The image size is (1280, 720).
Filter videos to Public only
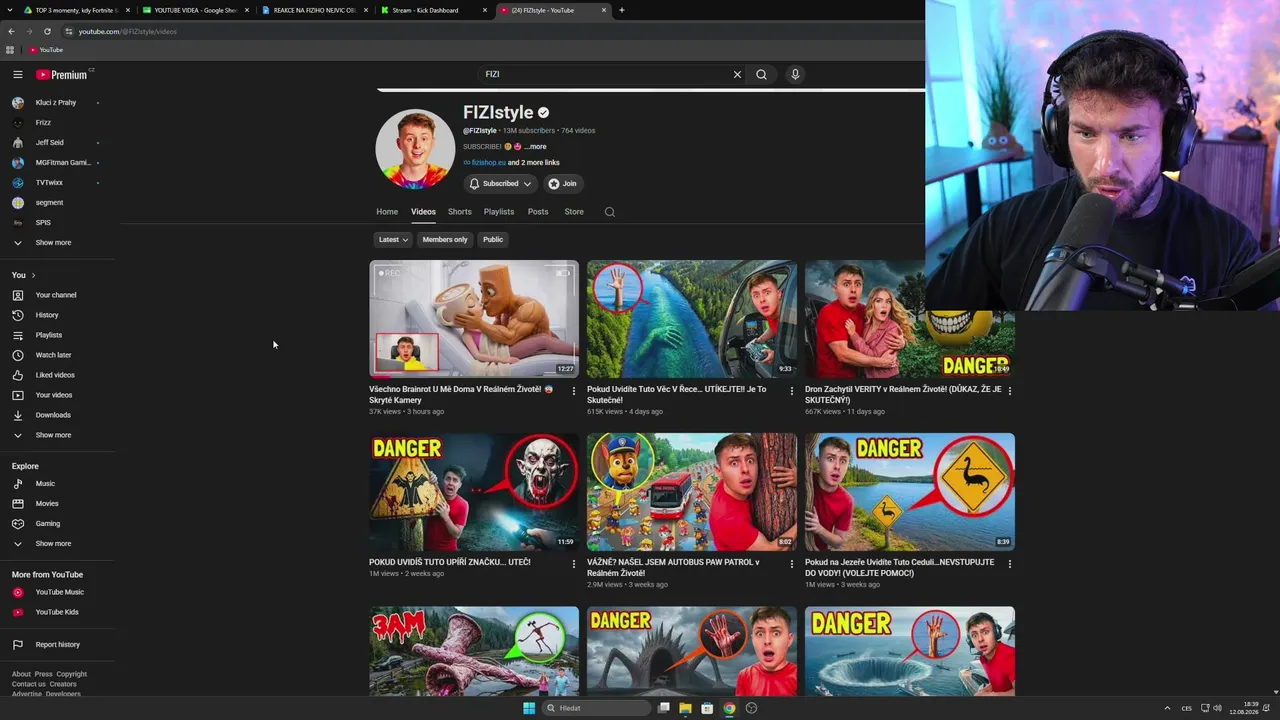493,240
